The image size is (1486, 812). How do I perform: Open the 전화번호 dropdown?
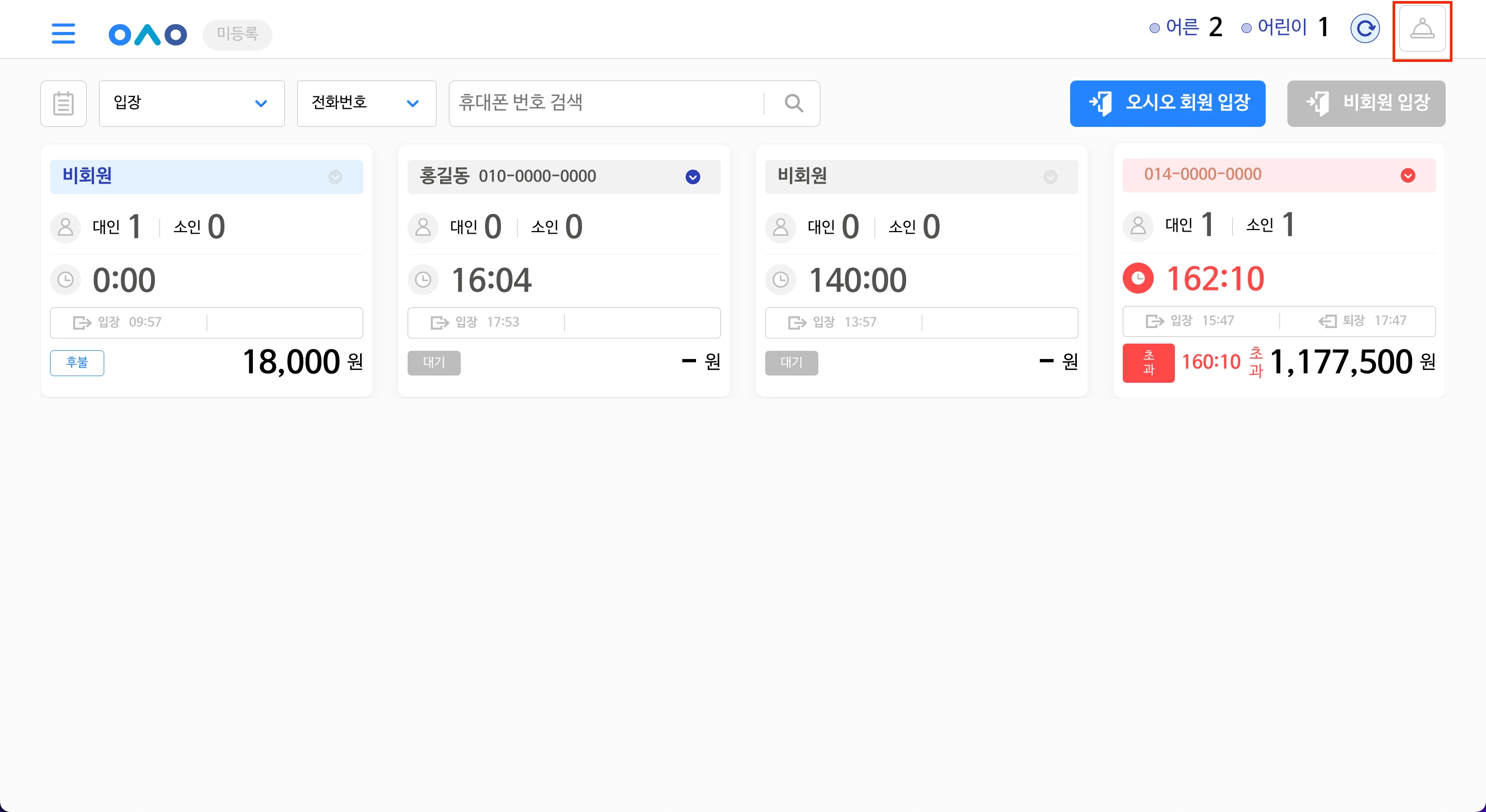tap(366, 103)
